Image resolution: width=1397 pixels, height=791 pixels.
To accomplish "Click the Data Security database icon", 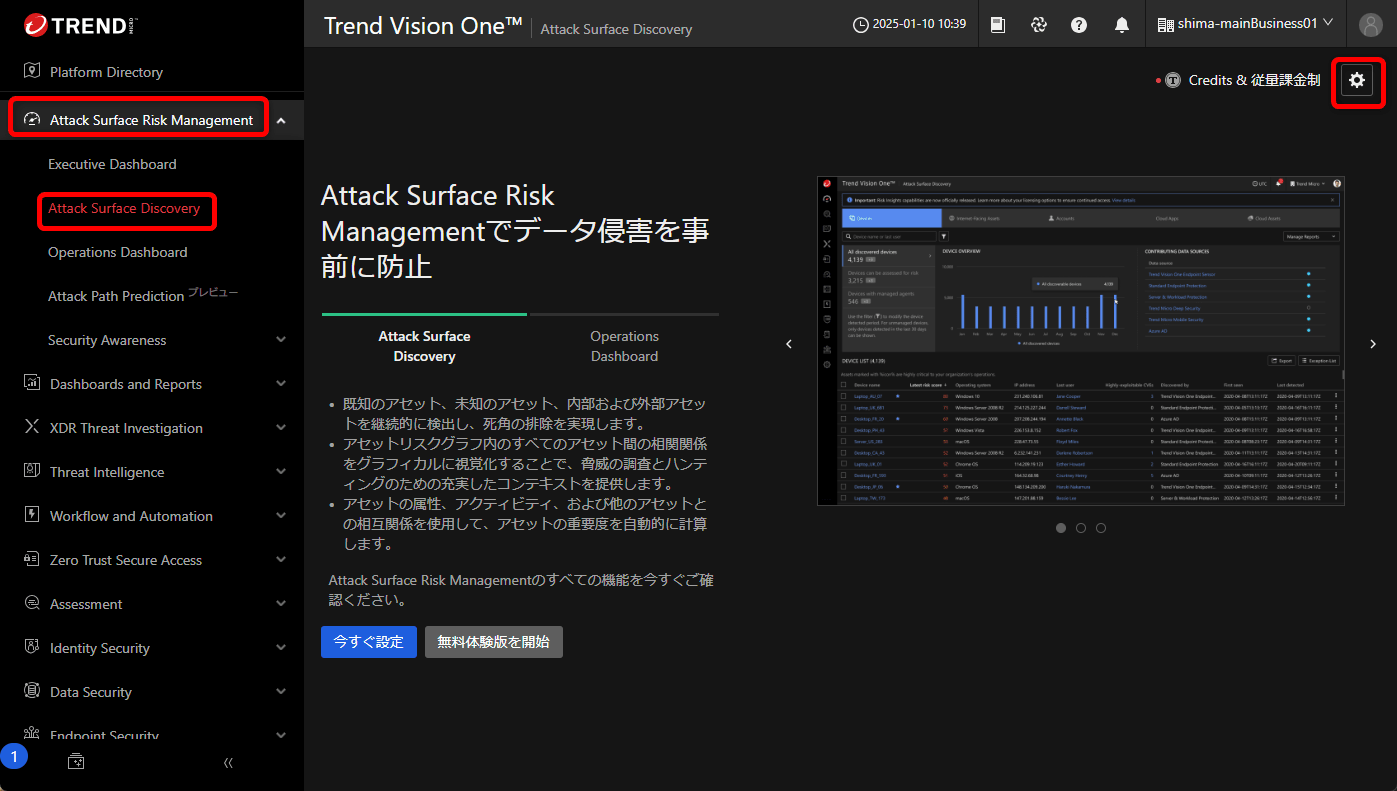I will [31, 691].
